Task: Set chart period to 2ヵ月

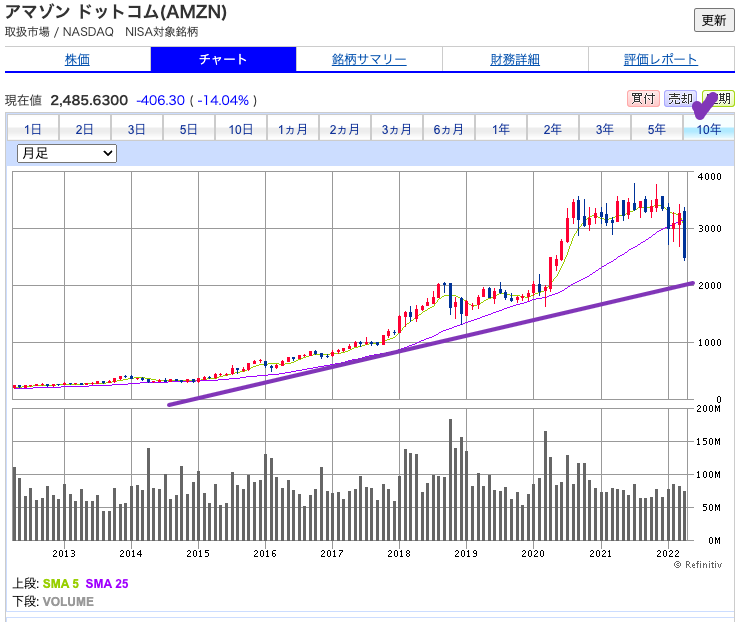Action: (x=345, y=129)
